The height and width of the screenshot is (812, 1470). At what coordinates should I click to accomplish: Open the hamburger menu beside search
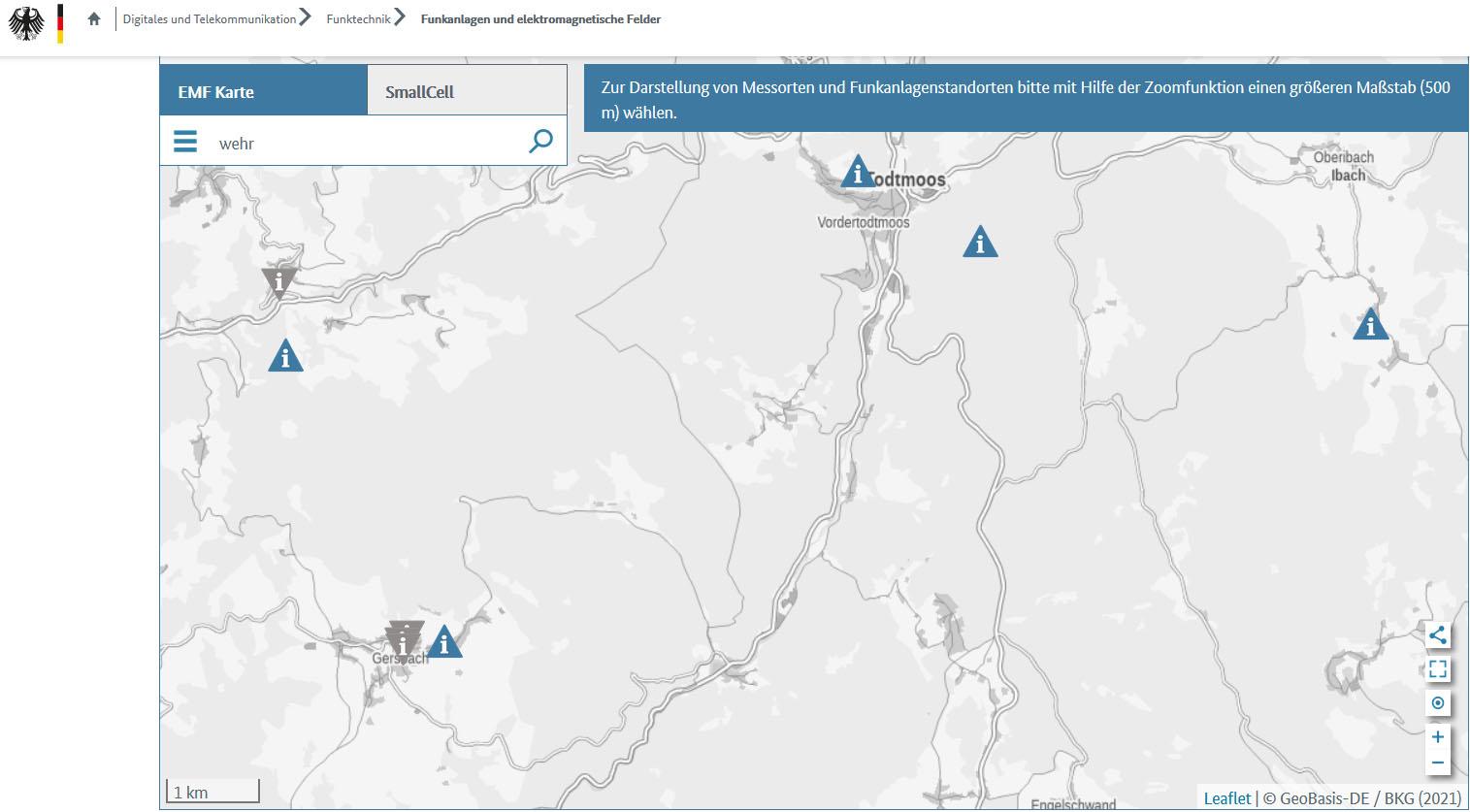185,143
